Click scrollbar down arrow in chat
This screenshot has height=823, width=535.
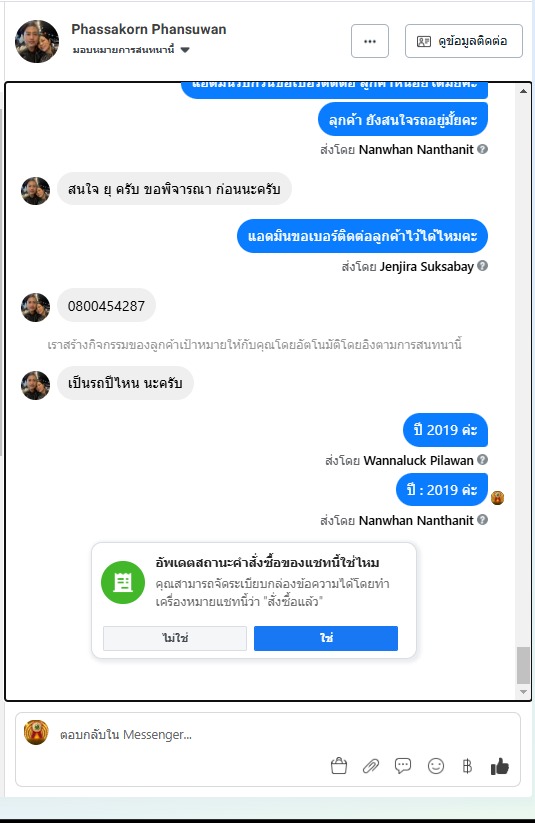click(523, 692)
